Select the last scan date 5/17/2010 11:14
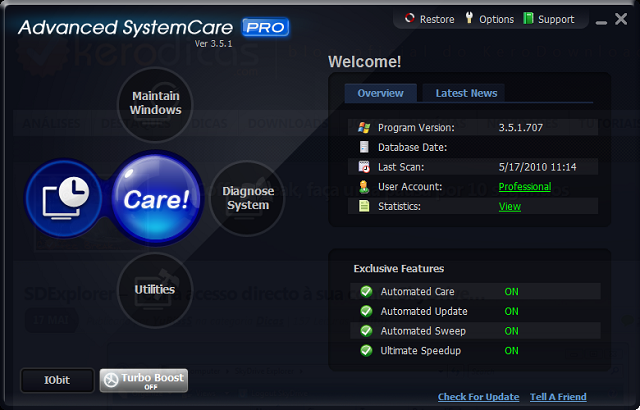 pyautogui.click(x=537, y=167)
